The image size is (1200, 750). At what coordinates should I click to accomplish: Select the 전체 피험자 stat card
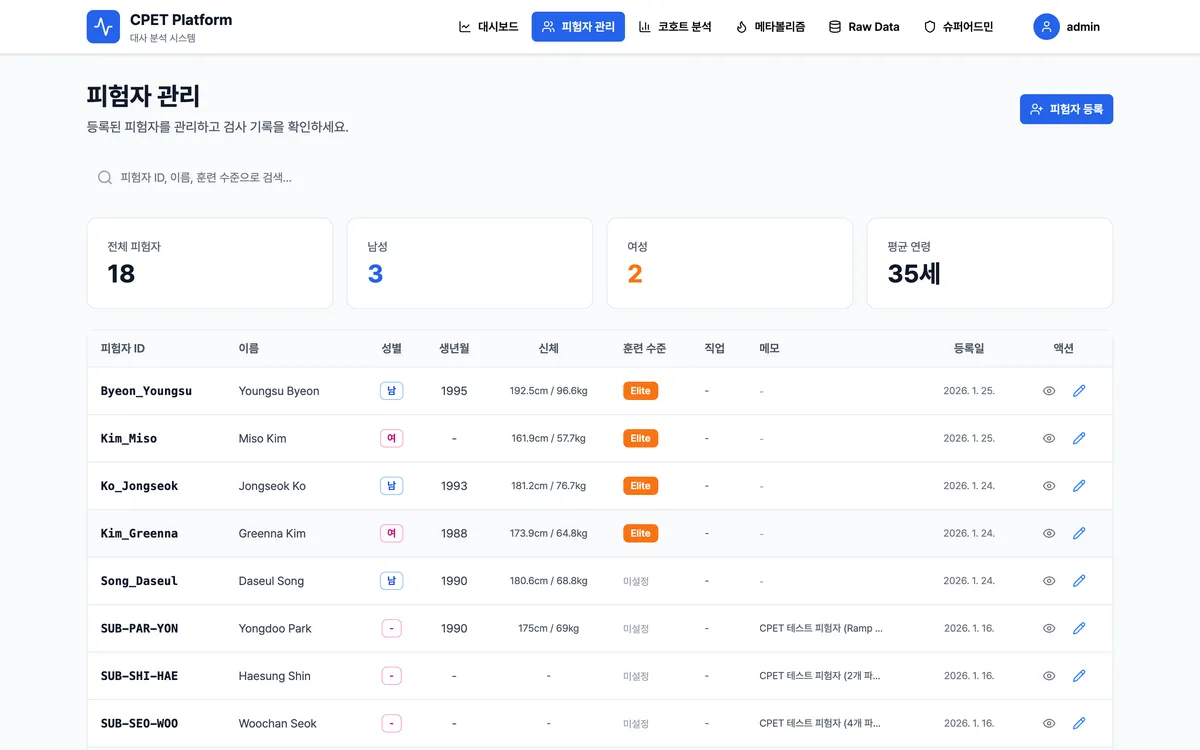210,262
